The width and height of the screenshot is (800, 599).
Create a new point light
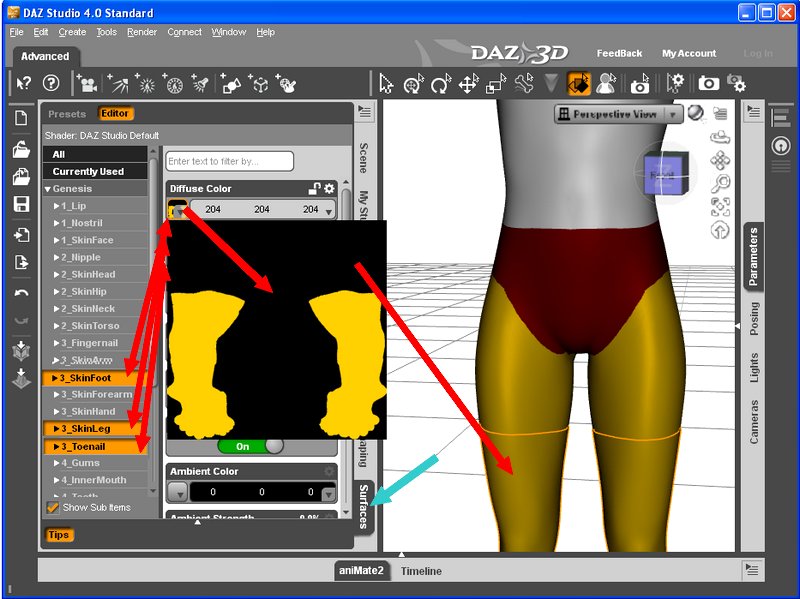[145, 84]
